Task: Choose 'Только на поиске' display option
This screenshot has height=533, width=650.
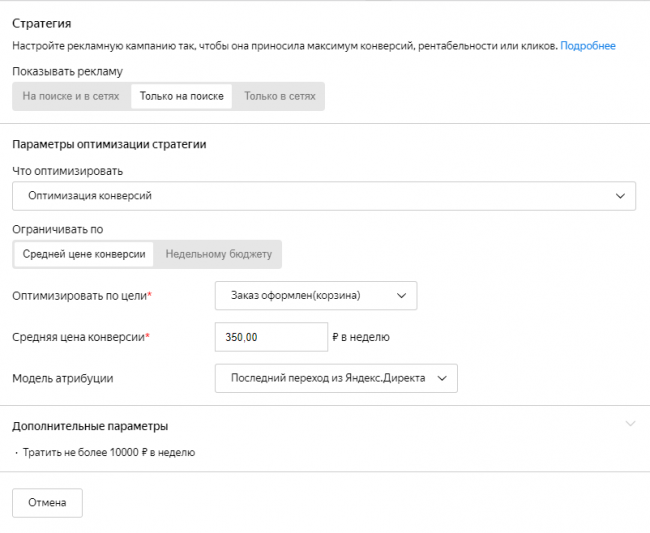Action: click(181, 96)
